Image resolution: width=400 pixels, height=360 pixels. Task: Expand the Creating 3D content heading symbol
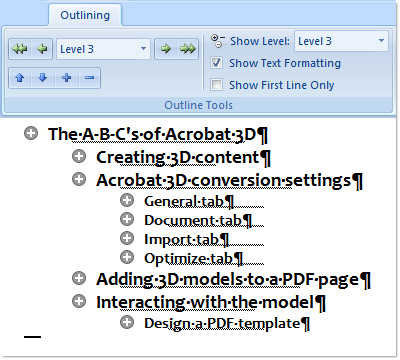click(x=79, y=156)
